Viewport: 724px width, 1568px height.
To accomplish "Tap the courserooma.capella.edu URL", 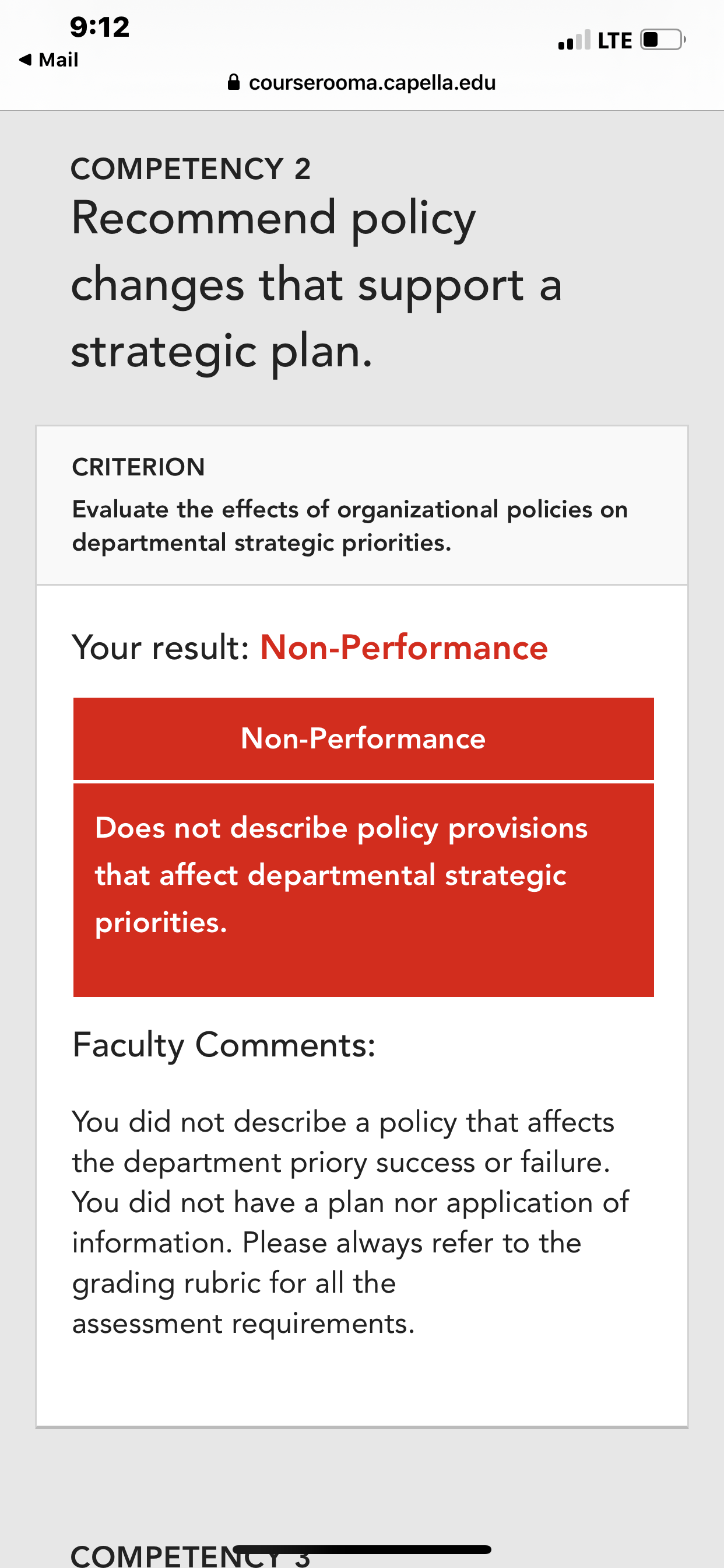I will click(x=372, y=82).
